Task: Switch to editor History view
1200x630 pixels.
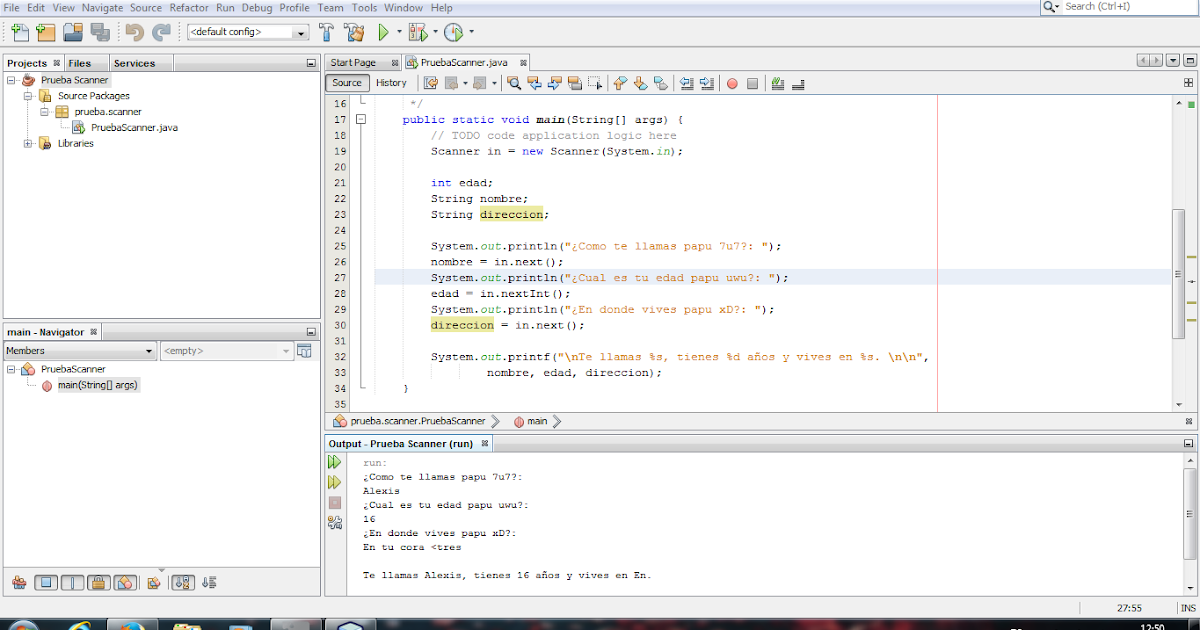Action: [x=391, y=83]
